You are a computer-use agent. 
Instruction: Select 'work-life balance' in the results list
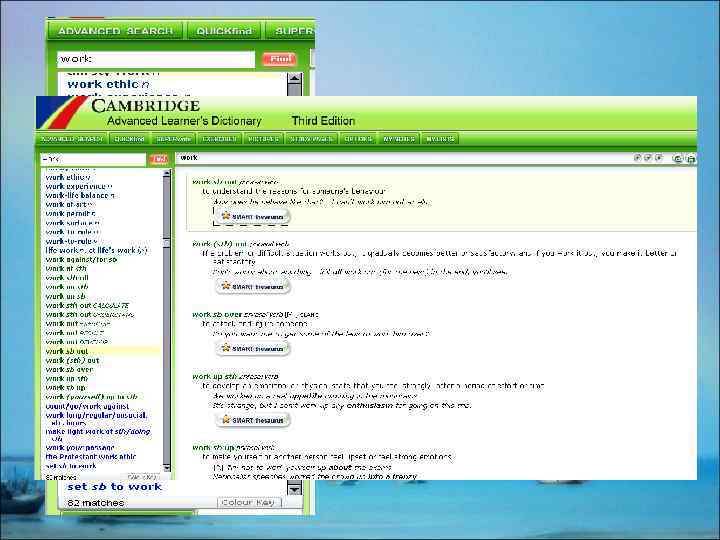pyautogui.click(x=80, y=196)
